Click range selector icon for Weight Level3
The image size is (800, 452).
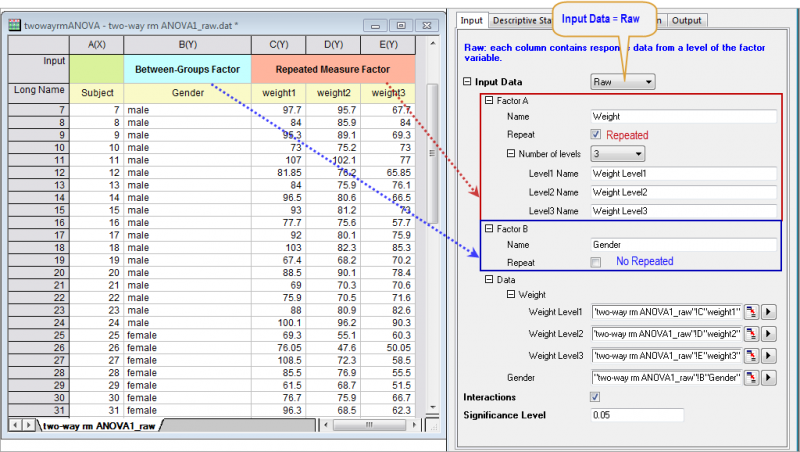point(749,354)
